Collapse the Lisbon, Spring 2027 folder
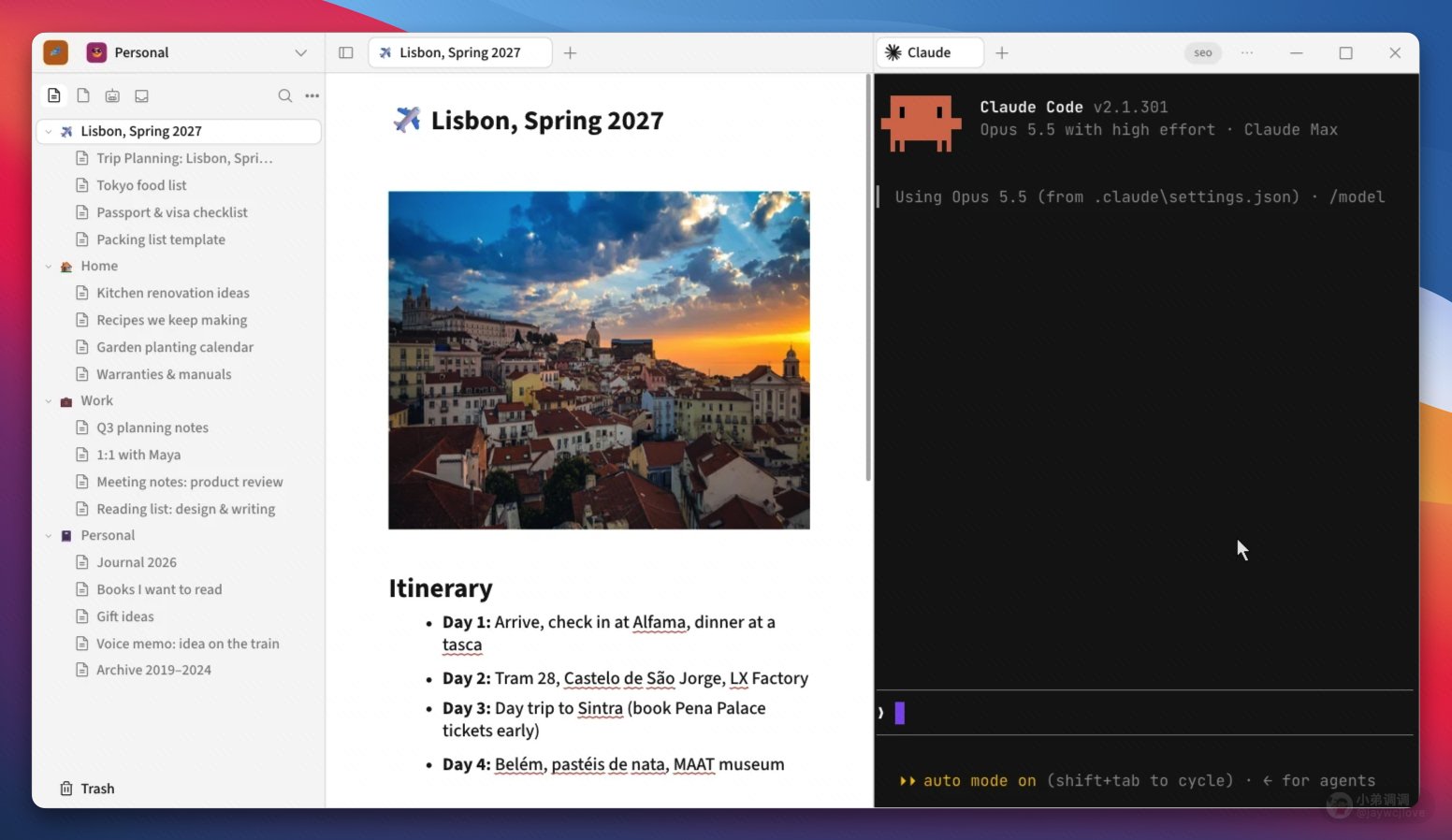The image size is (1452, 840). click(x=49, y=132)
